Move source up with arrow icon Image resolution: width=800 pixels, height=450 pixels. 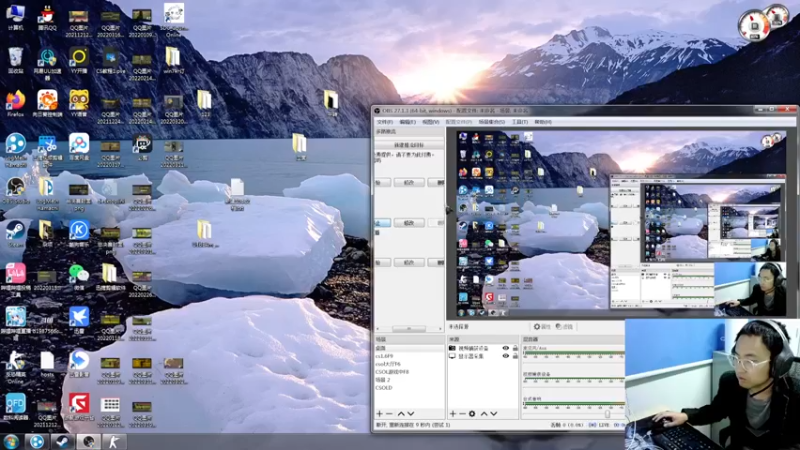pos(484,413)
